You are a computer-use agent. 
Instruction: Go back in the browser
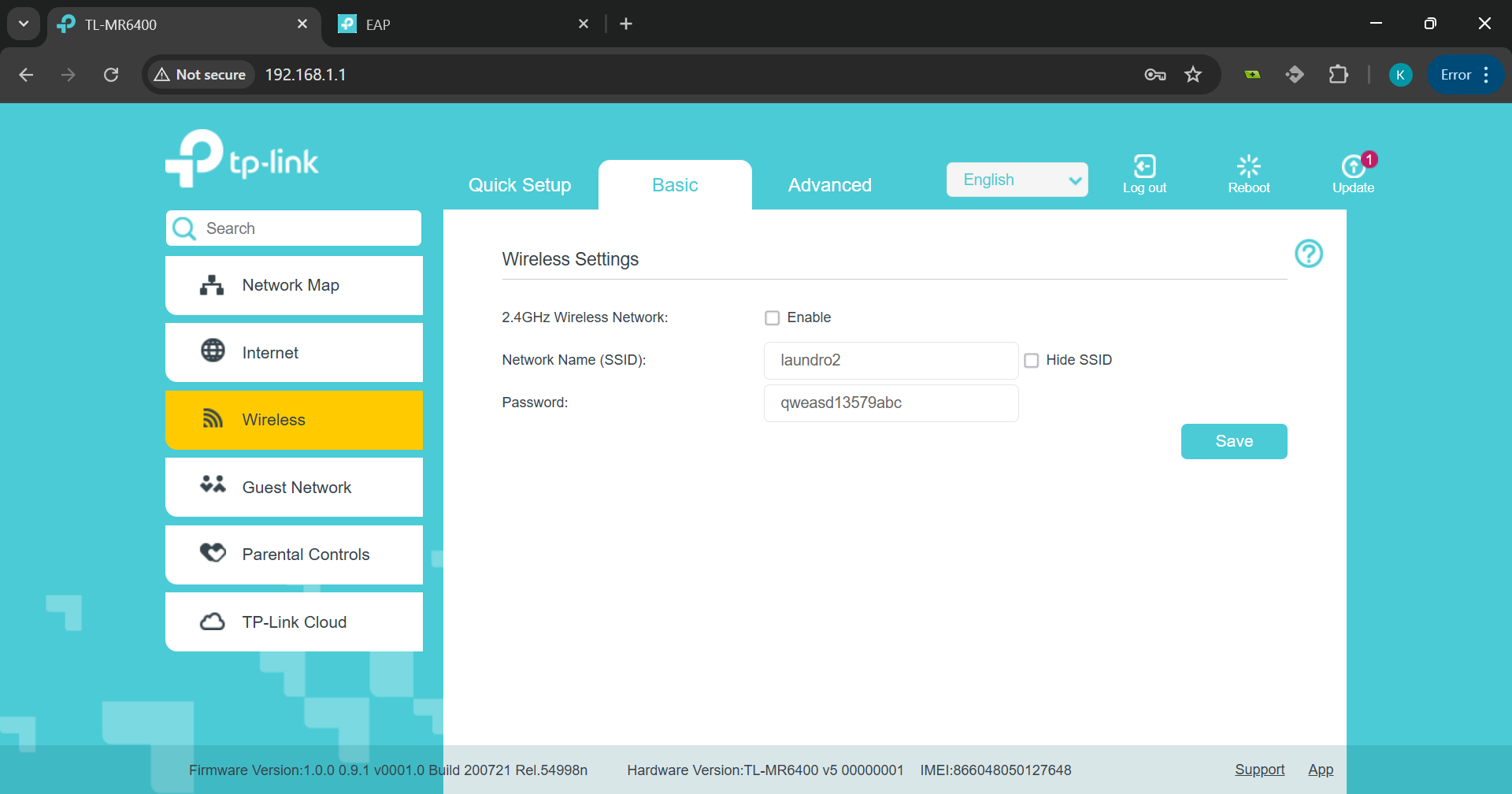point(26,75)
